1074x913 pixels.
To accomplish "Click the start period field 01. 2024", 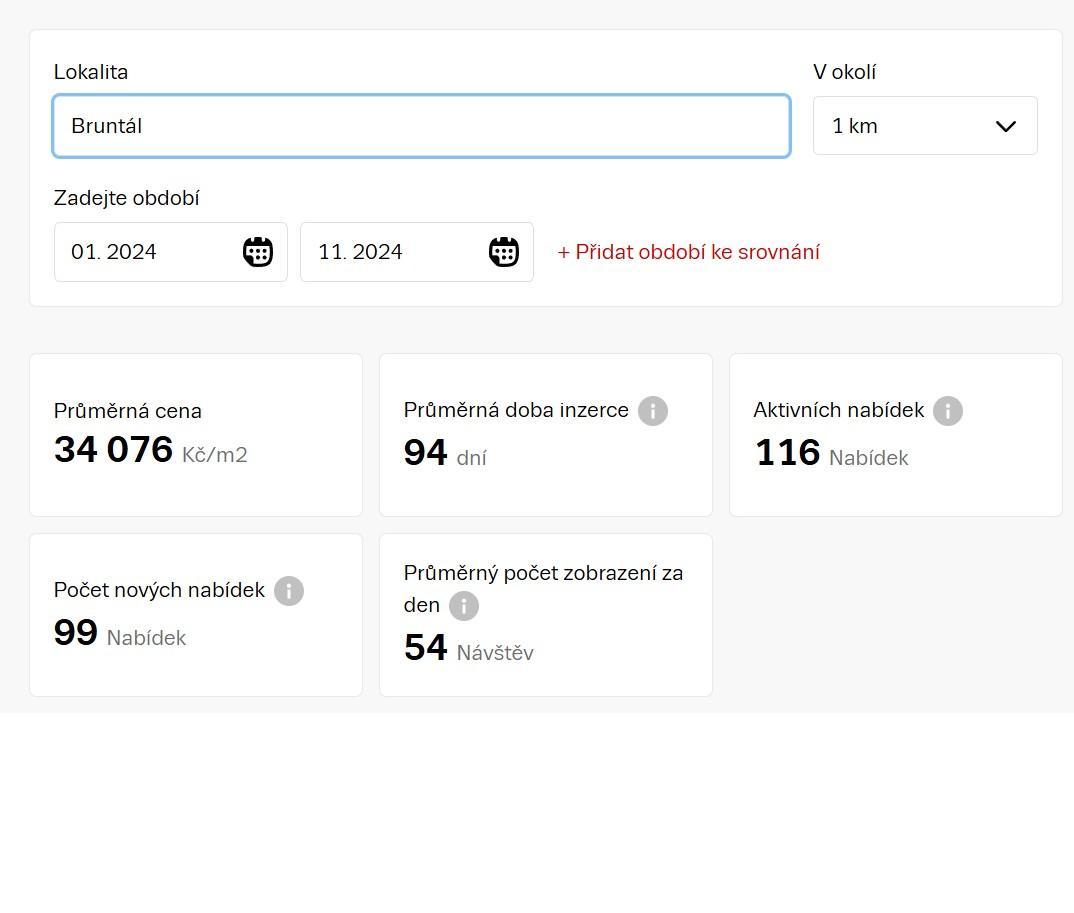I will coord(171,251).
